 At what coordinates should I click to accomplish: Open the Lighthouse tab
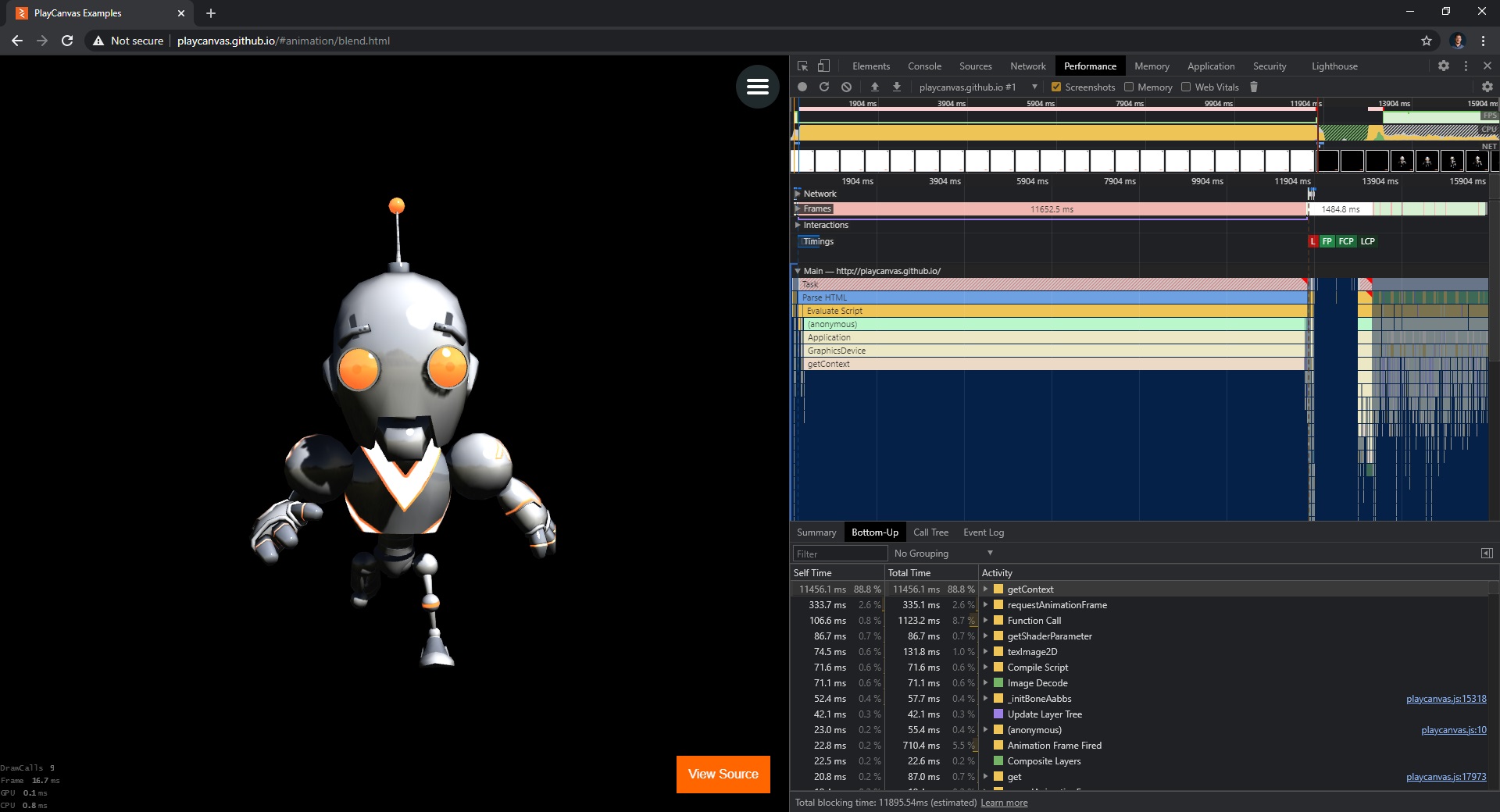(x=1334, y=66)
